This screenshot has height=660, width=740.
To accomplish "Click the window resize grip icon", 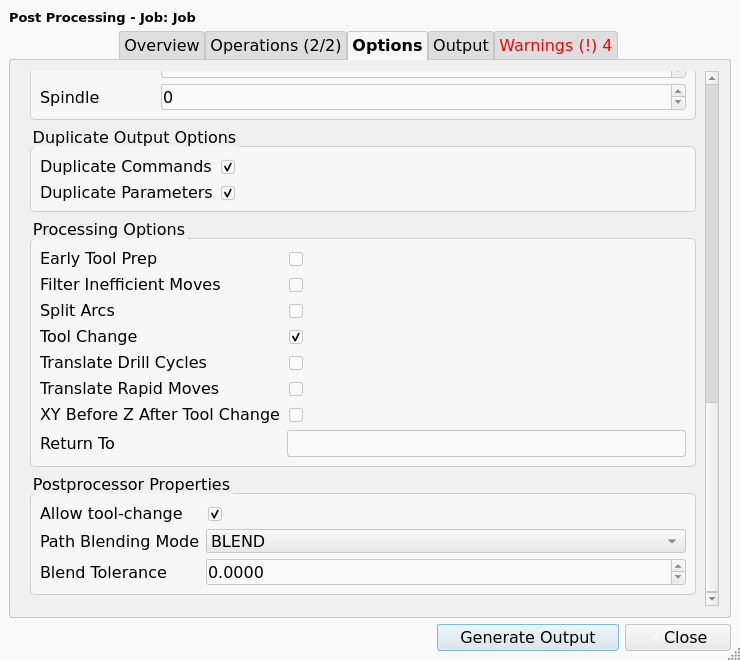I will 735,655.
